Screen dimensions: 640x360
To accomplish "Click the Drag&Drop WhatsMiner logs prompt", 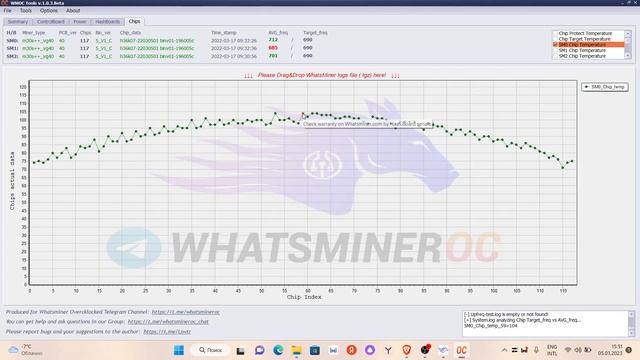I will tap(322, 75).
